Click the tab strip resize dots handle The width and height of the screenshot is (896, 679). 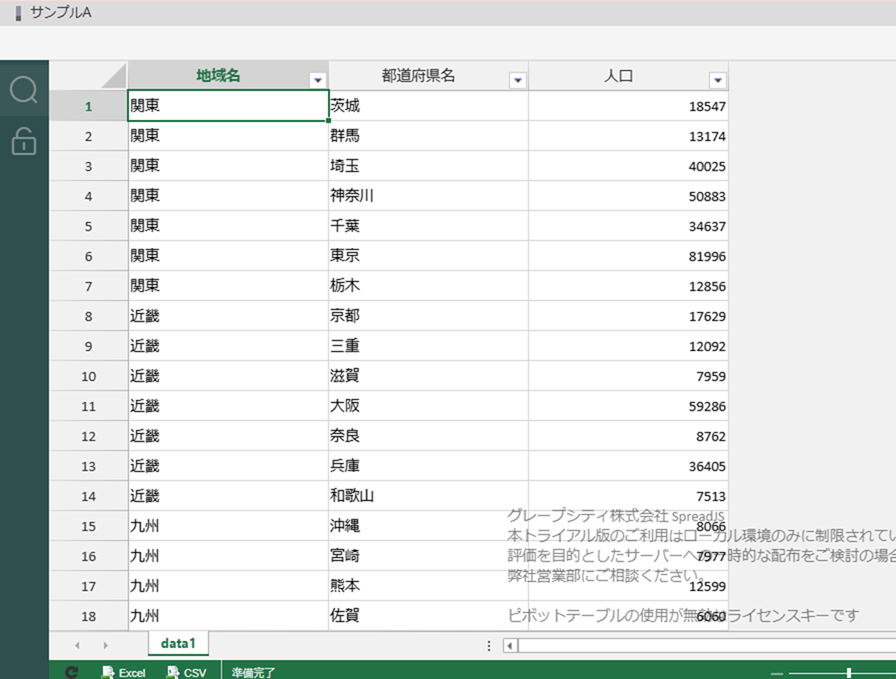[x=488, y=646]
